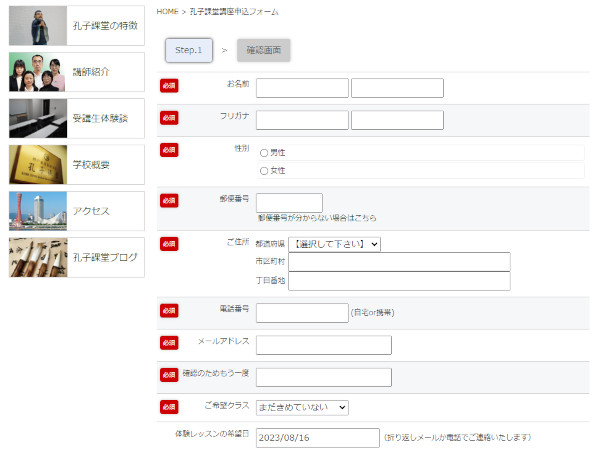Open 孔子課堂ブログ sidebar thumbnail
Screen dimensions: 600x450
38,257
